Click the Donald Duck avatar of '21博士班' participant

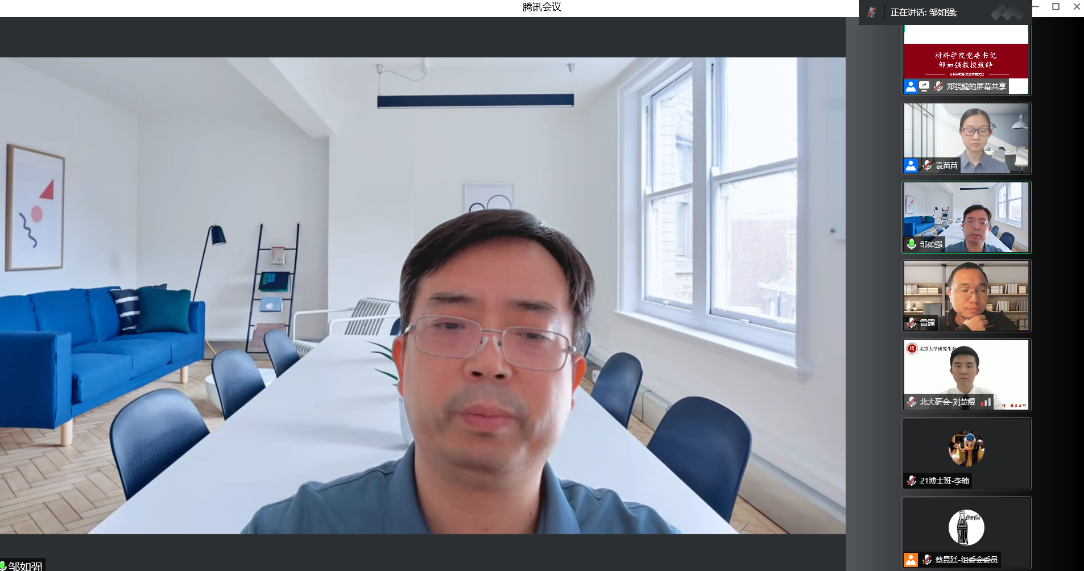click(x=966, y=447)
